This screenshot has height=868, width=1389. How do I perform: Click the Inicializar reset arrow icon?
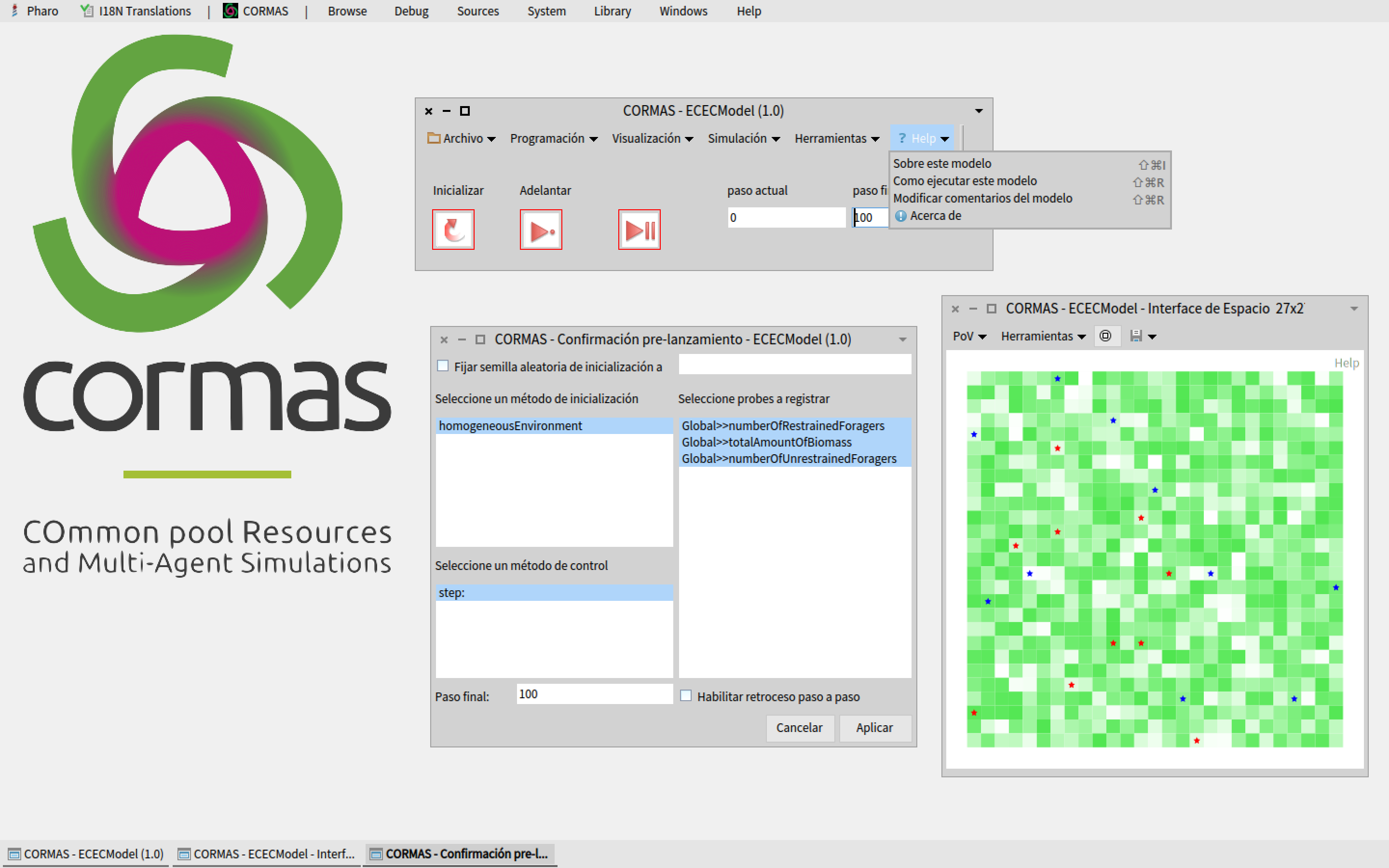[453, 230]
